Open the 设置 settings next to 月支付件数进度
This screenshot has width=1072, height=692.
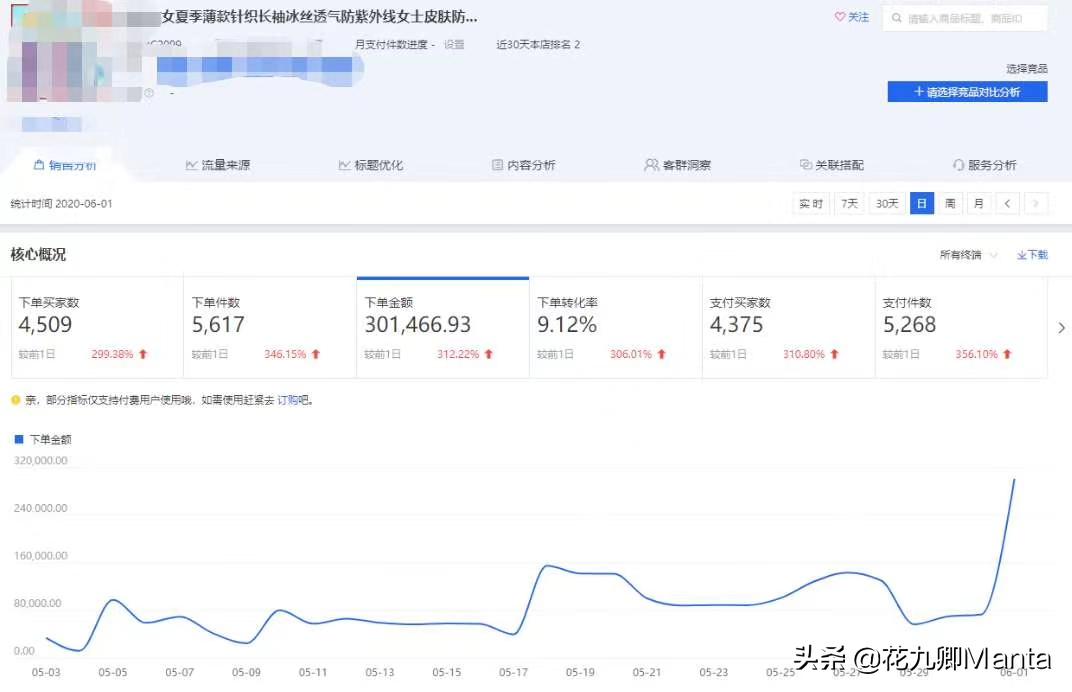(x=456, y=44)
